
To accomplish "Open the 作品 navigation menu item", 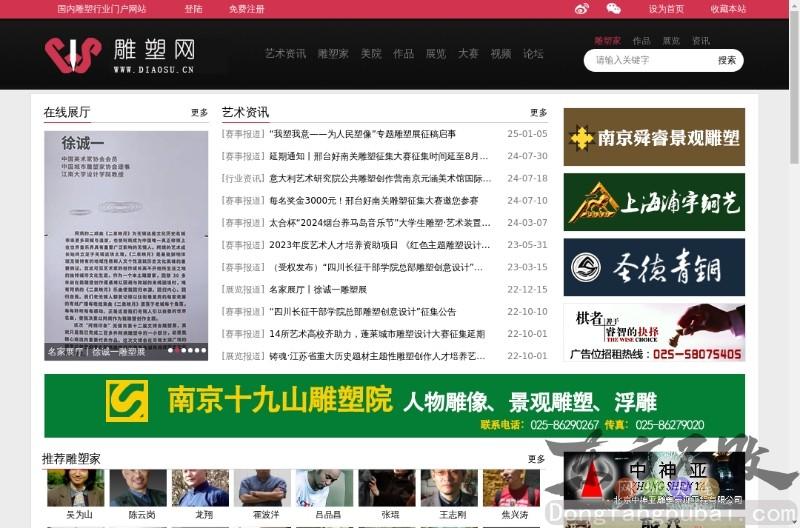I will (403, 54).
